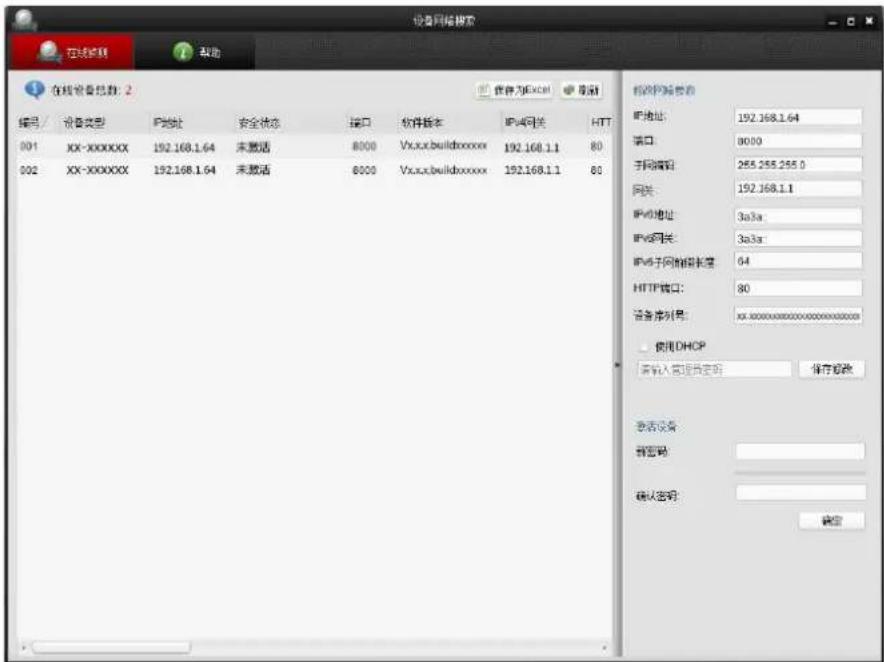Click the XX-XXXXXXX device type in row 001
The image size is (884, 662).
coord(98,148)
